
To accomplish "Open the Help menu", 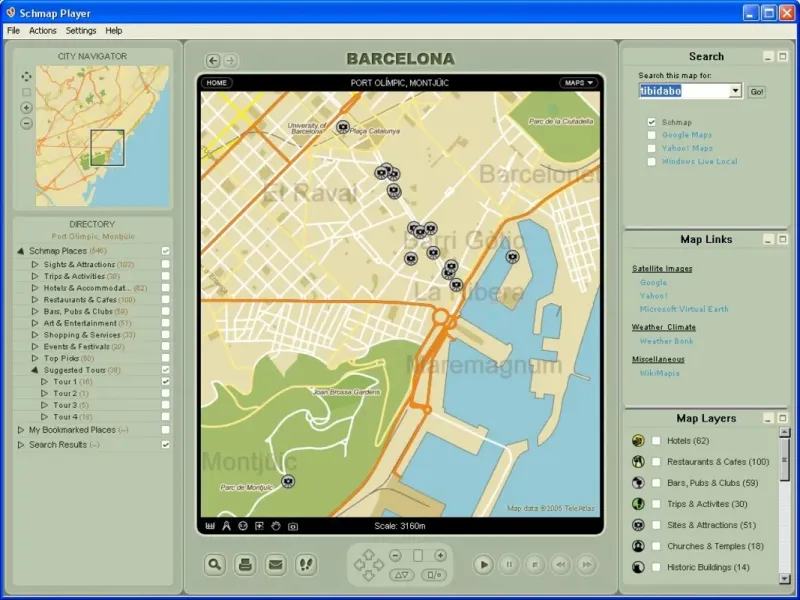I will tap(114, 31).
